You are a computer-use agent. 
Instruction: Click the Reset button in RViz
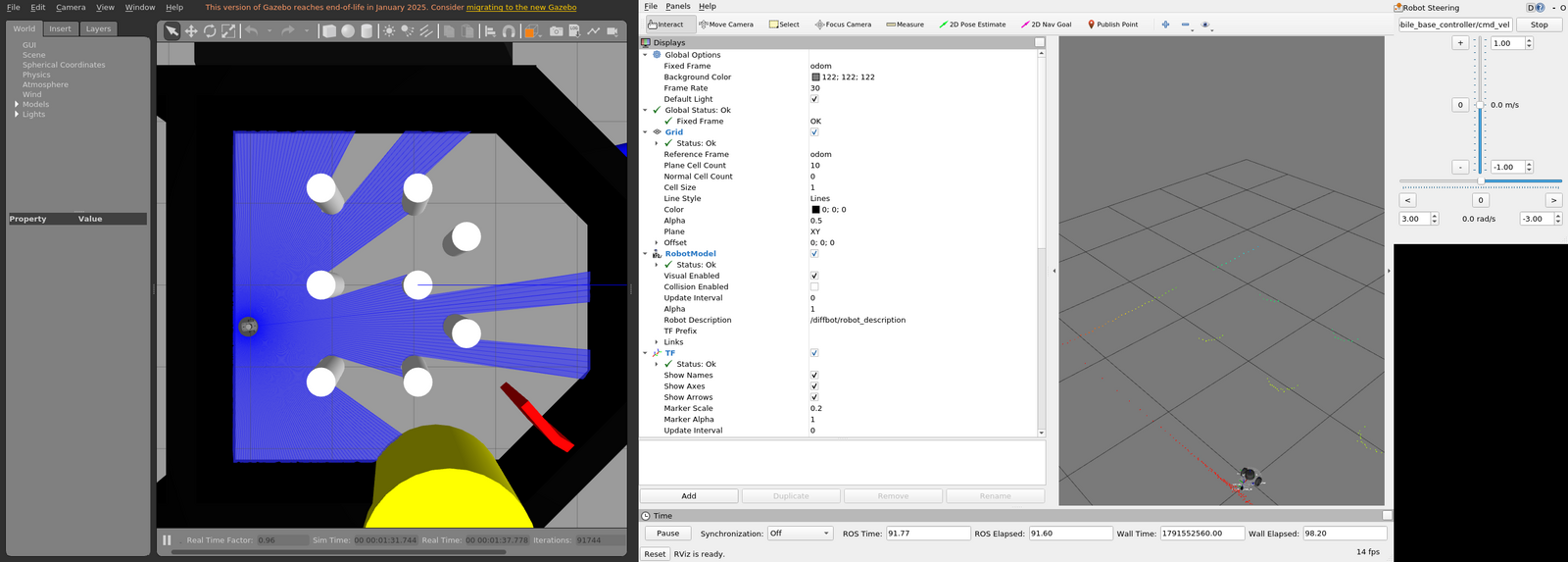[x=655, y=554]
